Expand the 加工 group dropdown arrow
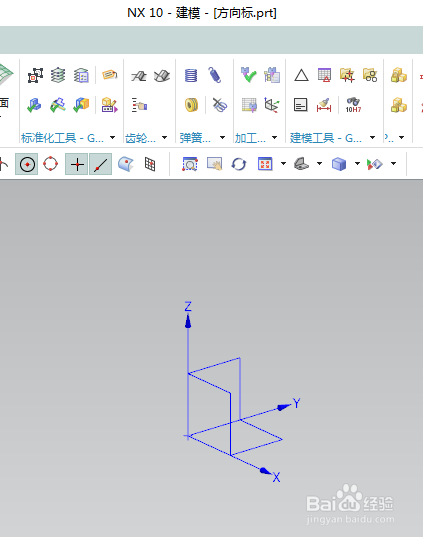 pyautogui.click(x=274, y=138)
